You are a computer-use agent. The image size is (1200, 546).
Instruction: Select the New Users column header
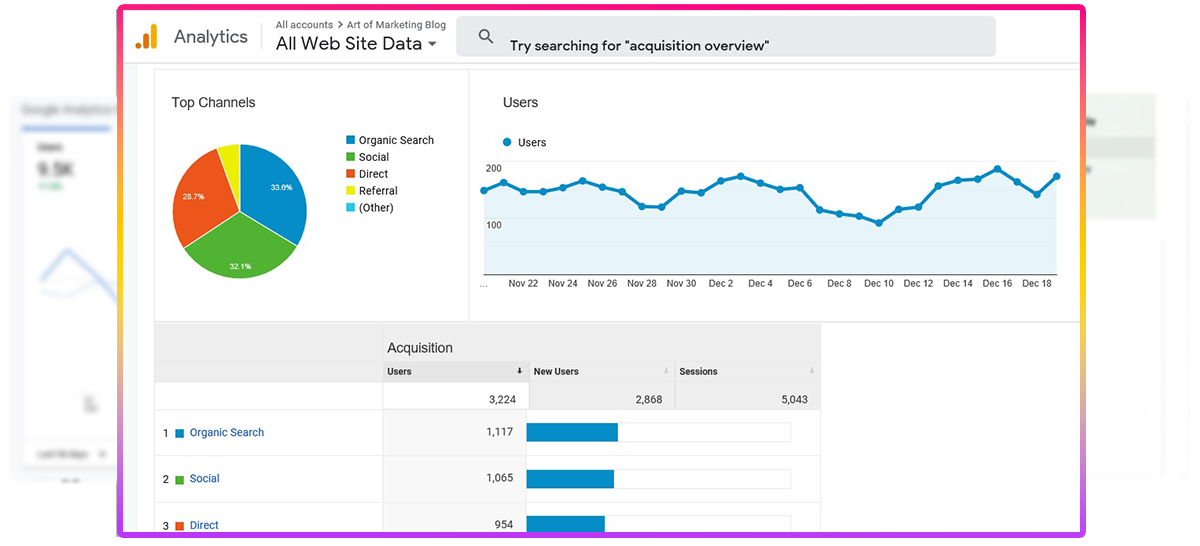click(556, 371)
